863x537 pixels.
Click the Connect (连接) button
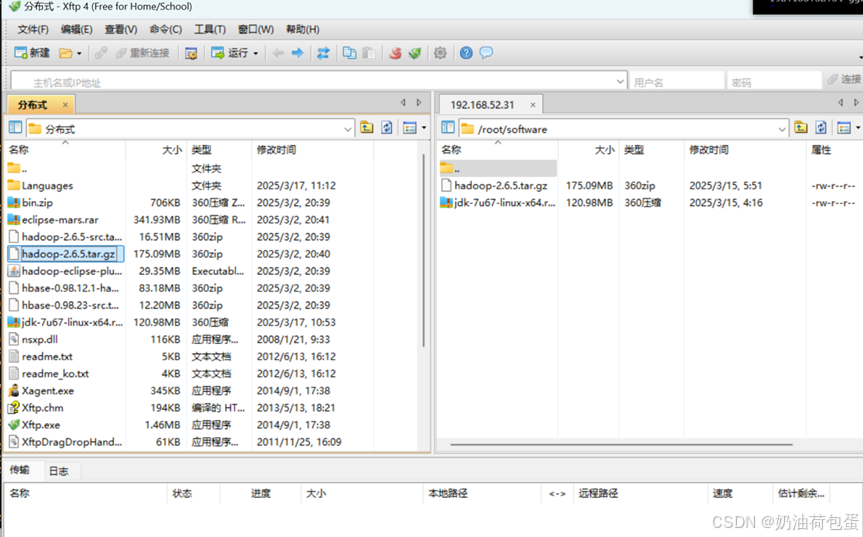844,79
